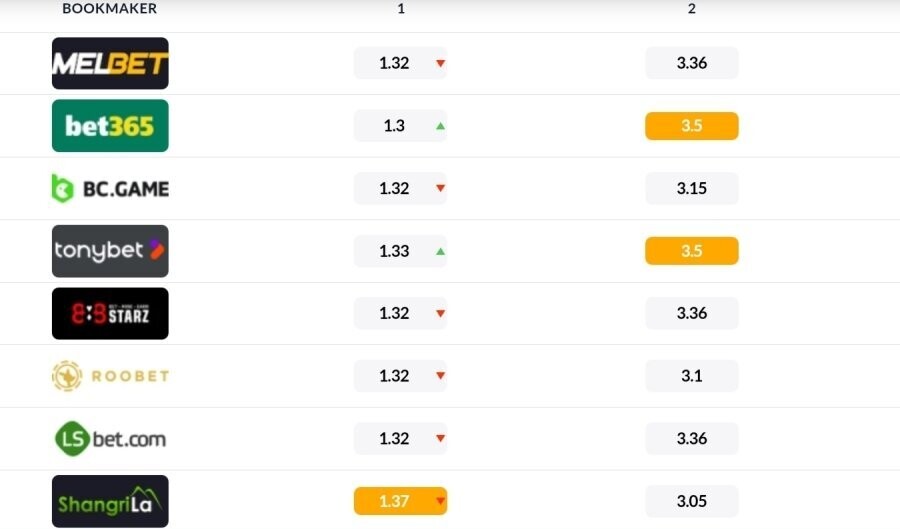Viewport: 900px width, 529px height.
Task: Click the column 1 header
Action: 401,9
